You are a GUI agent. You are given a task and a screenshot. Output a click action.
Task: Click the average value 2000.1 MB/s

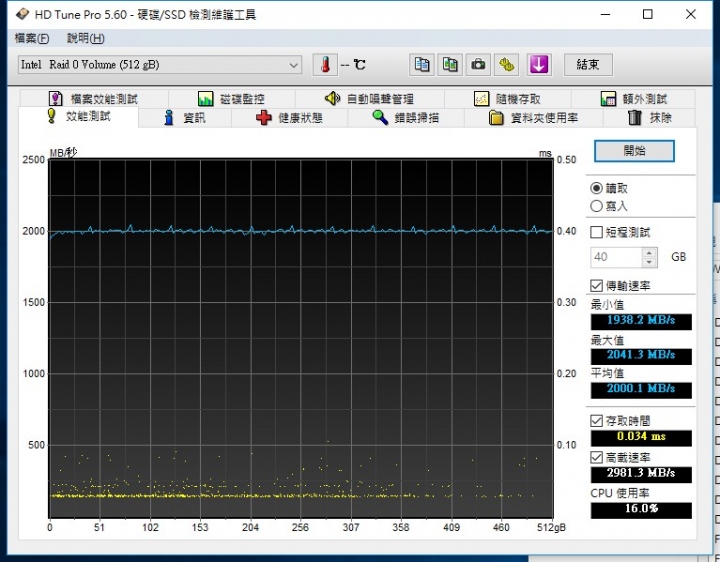(x=641, y=389)
